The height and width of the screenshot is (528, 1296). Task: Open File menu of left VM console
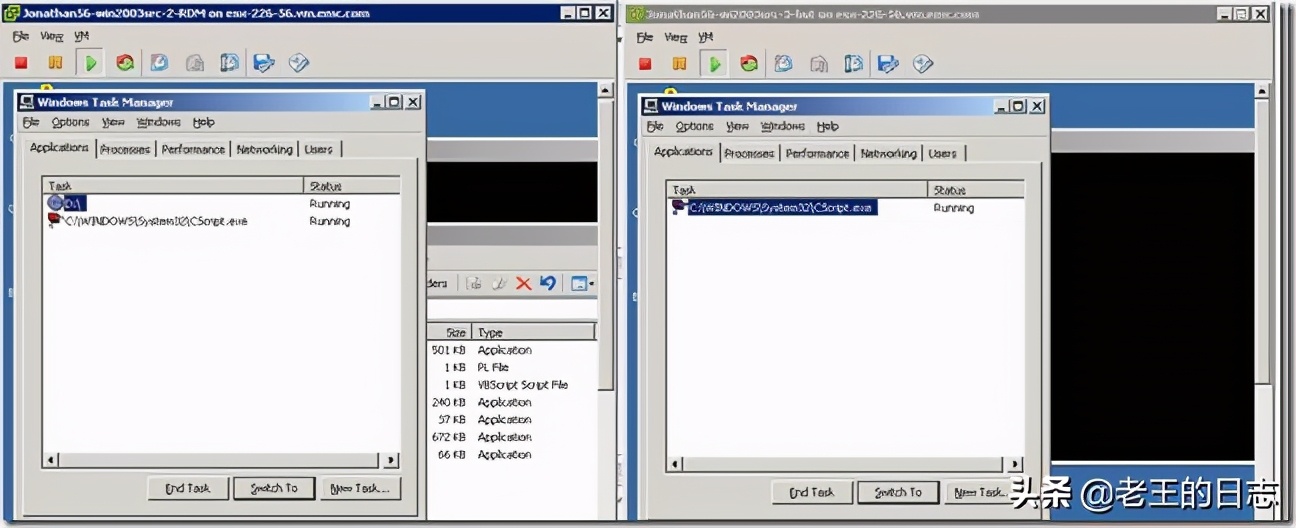tap(21, 36)
